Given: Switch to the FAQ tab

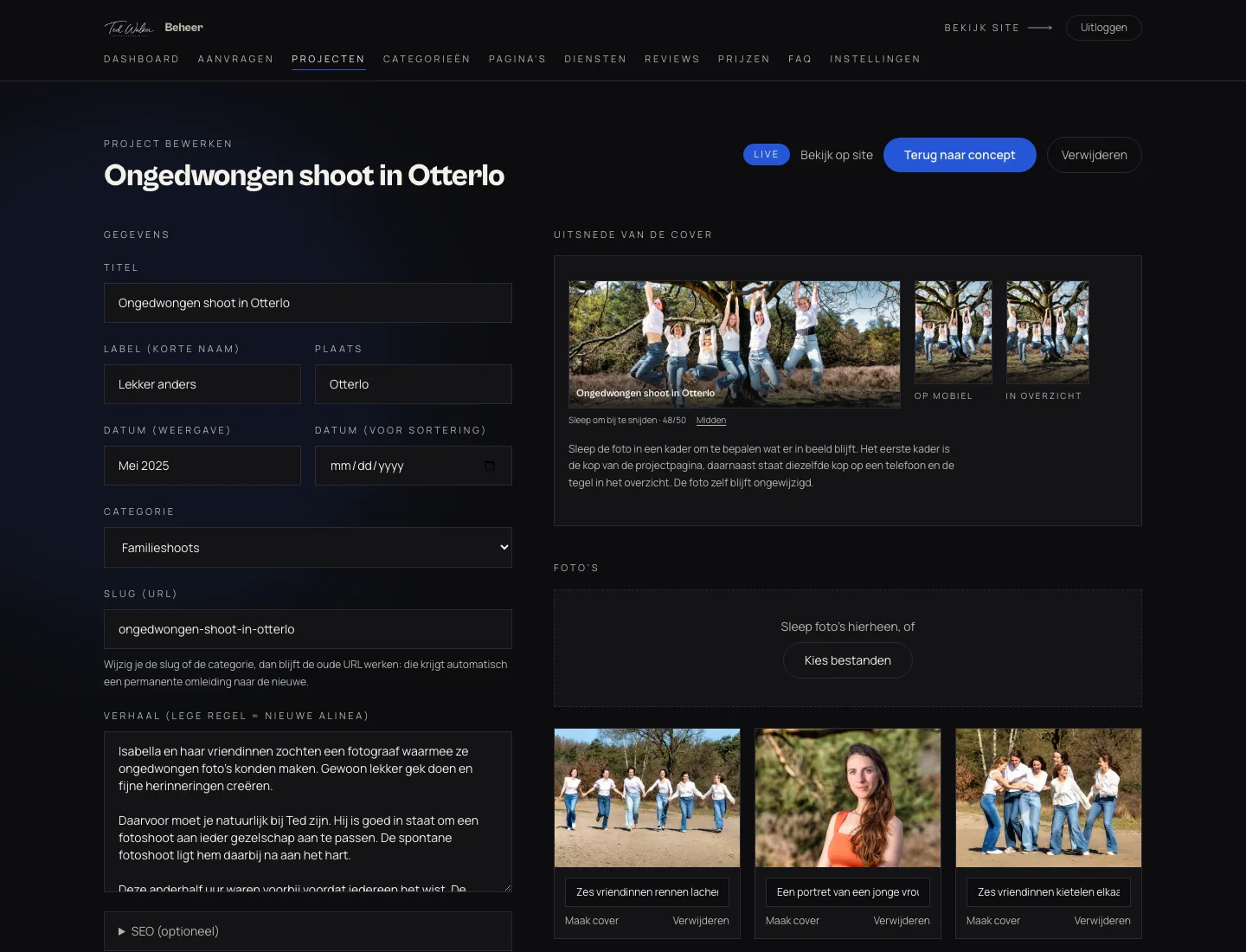Looking at the screenshot, I should click(800, 59).
